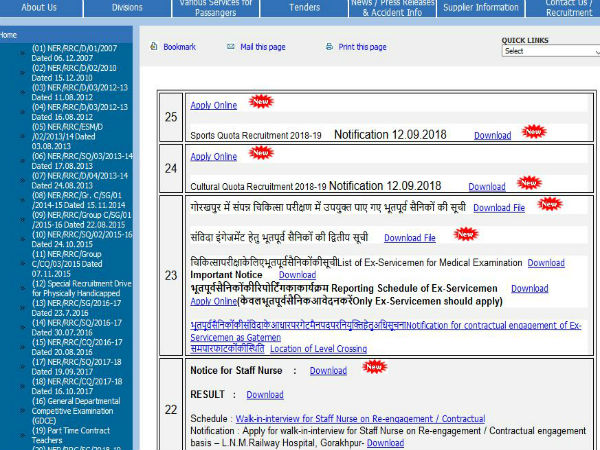Open (16) General Departmental Competitive Examination (GDCE)

(x=76, y=411)
